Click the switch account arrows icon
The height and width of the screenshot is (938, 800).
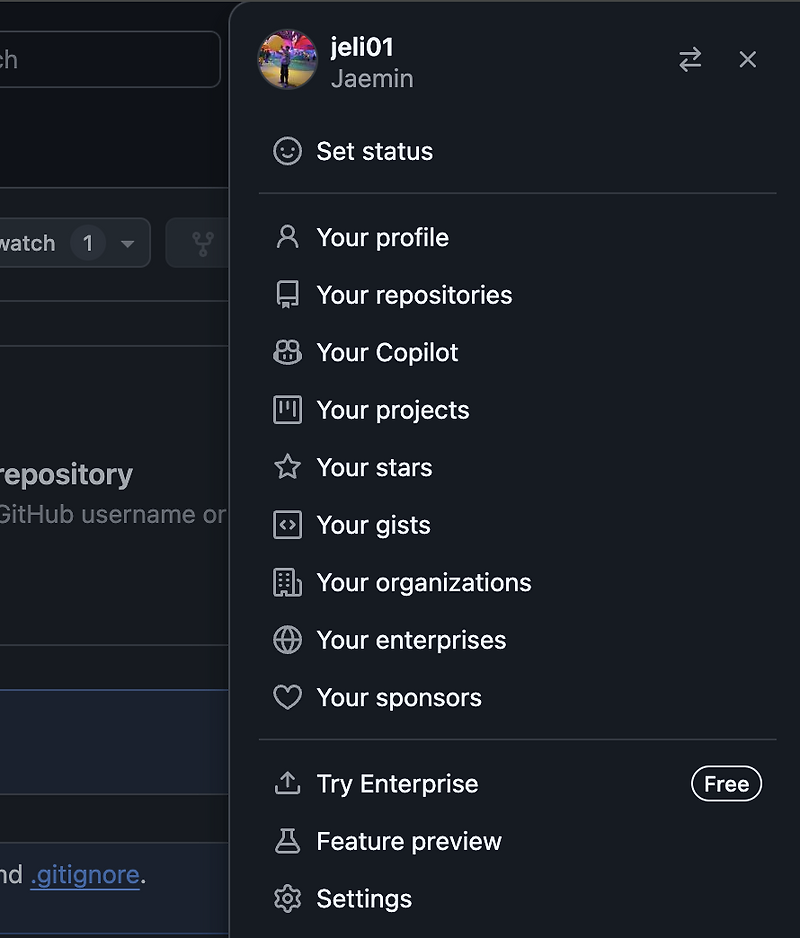point(690,60)
